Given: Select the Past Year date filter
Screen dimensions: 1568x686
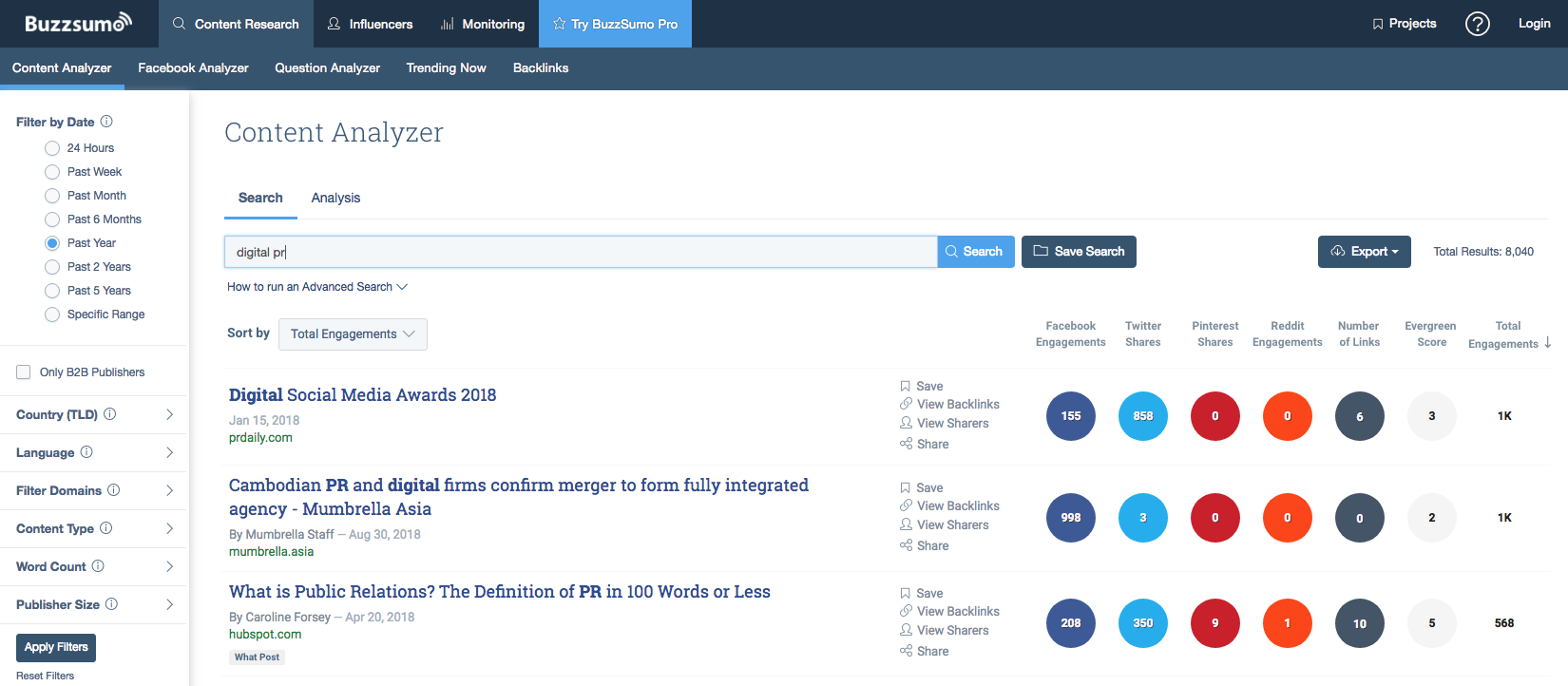Looking at the screenshot, I should click(52, 243).
